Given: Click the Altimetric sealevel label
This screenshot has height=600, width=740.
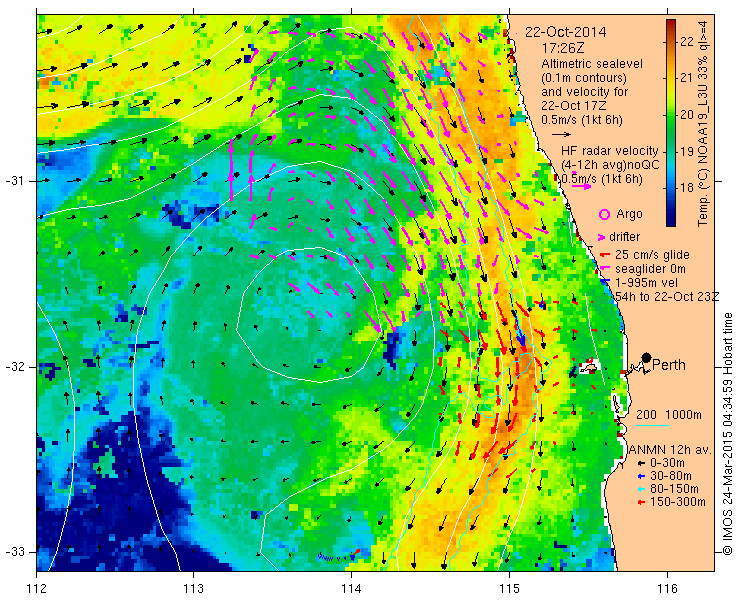Looking at the screenshot, I should coord(592,63).
